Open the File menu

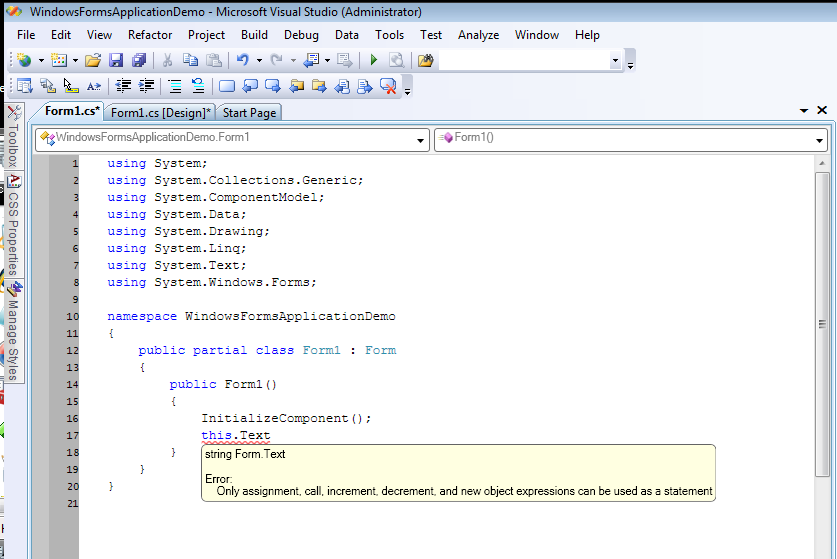click(x=26, y=35)
